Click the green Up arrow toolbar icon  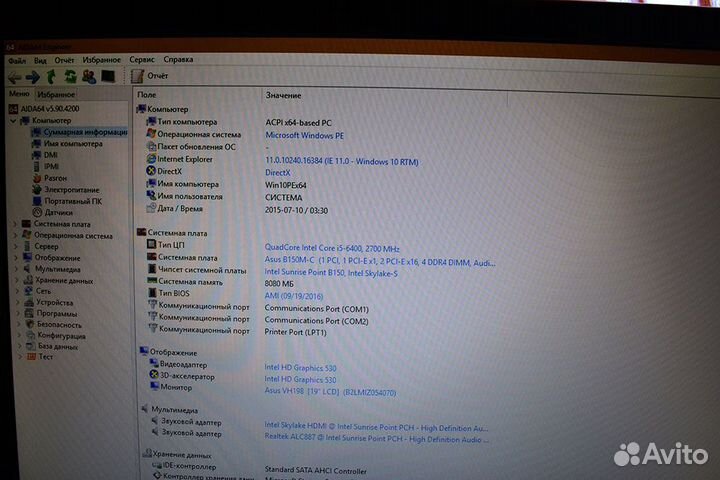pyautogui.click(x=52, y=77)
